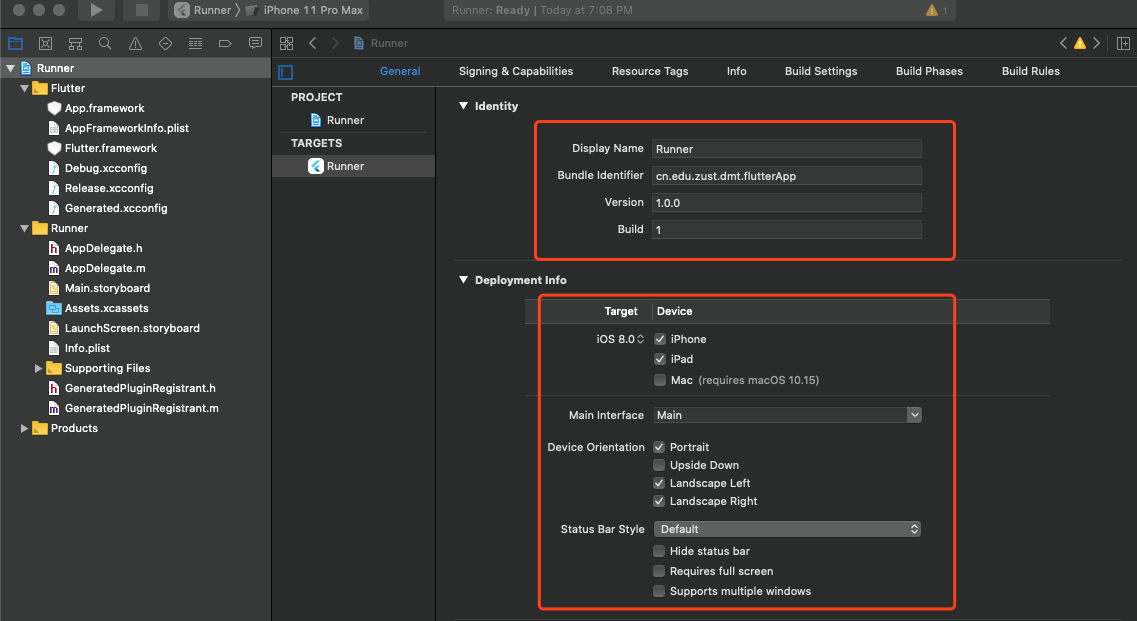Choose iPhone 11 Pro Max destination

pyautogui.click(x=305, y=10)
